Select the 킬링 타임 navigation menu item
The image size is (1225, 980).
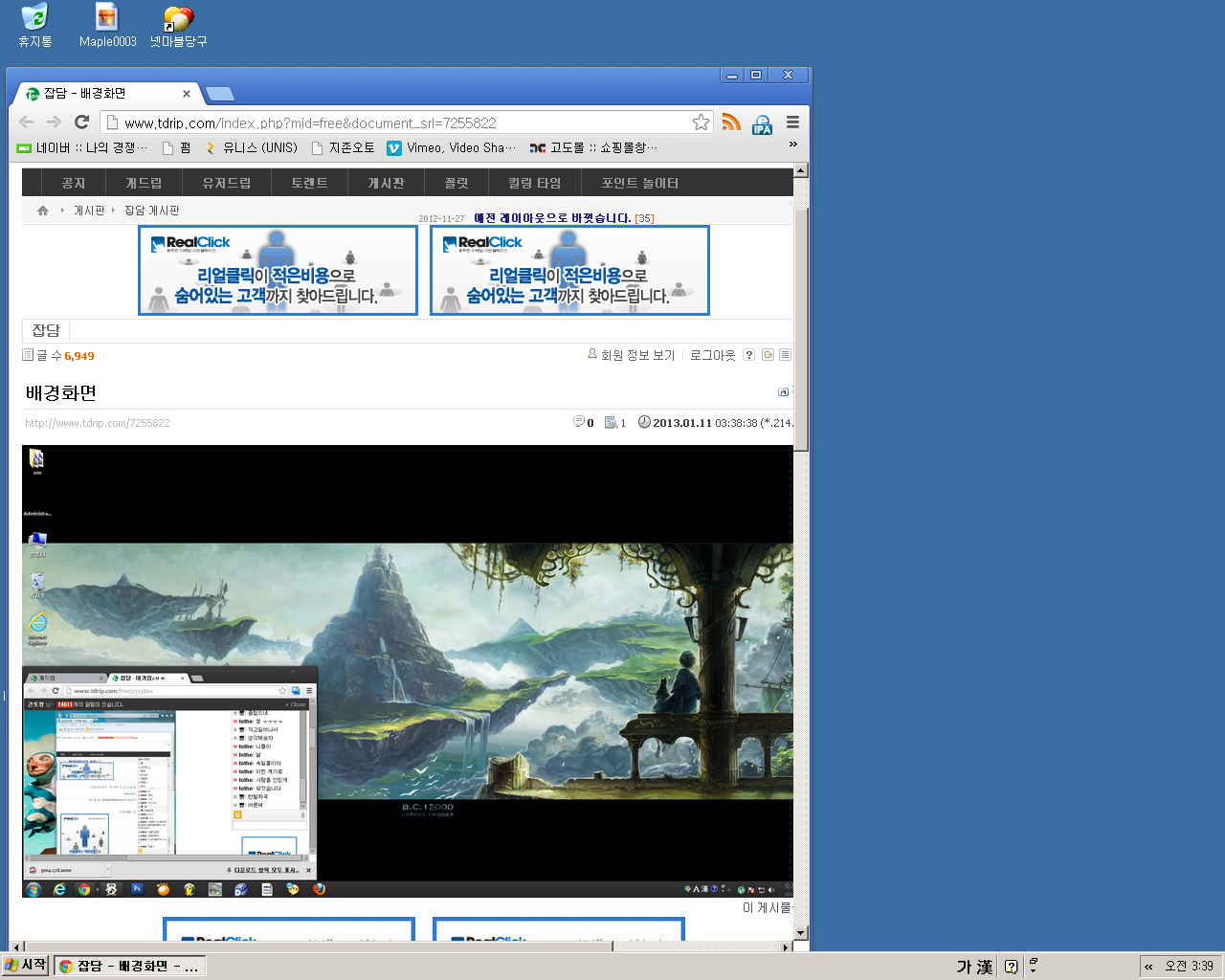534,183
